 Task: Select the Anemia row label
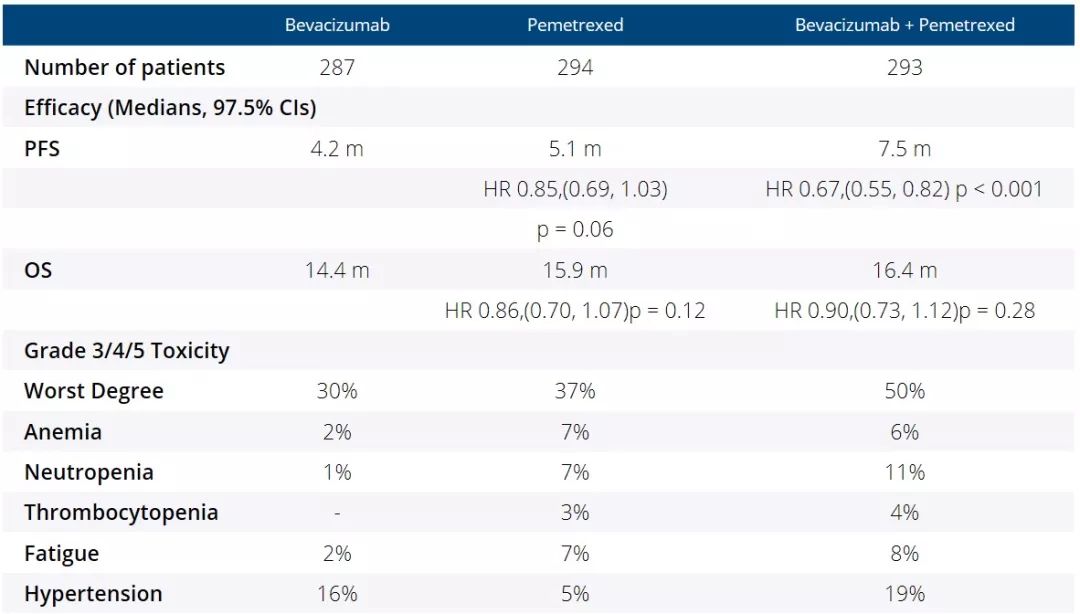[63, 432]
